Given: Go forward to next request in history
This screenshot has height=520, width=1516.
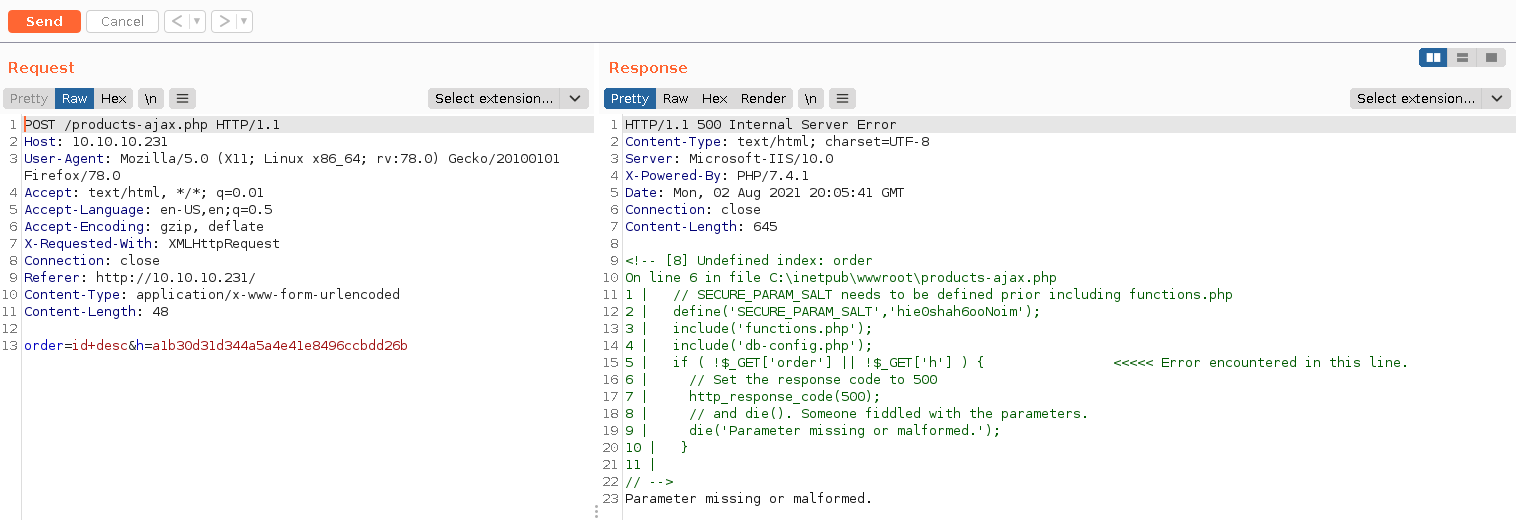Looking at the screenshot, I should click(224, 21).
